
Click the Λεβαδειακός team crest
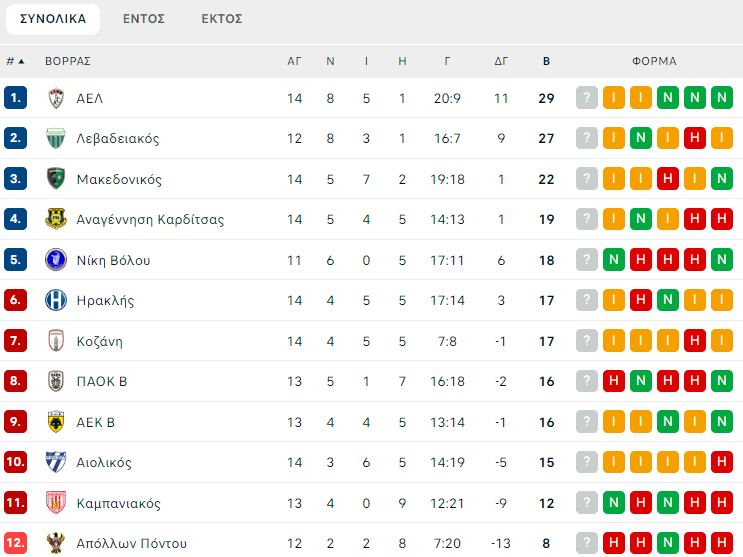coord(56,139)
